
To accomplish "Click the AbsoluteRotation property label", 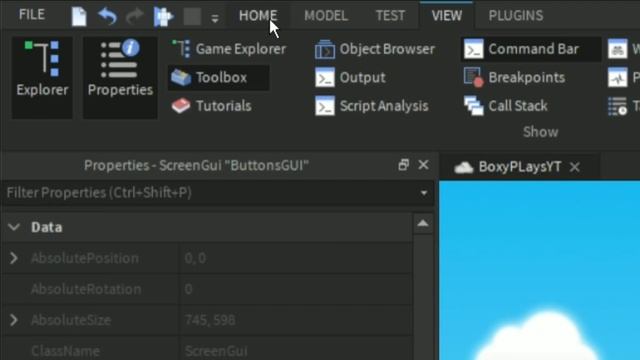I will [86, 289].
